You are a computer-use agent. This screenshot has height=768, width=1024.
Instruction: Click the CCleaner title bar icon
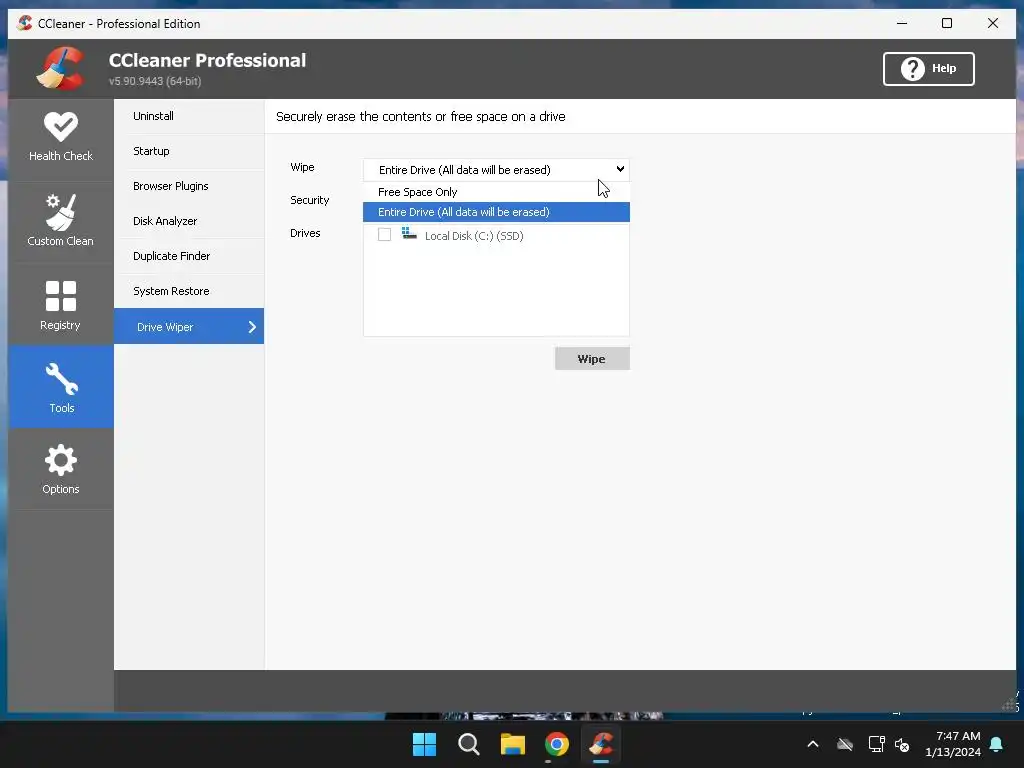click(x=25, y=23)
